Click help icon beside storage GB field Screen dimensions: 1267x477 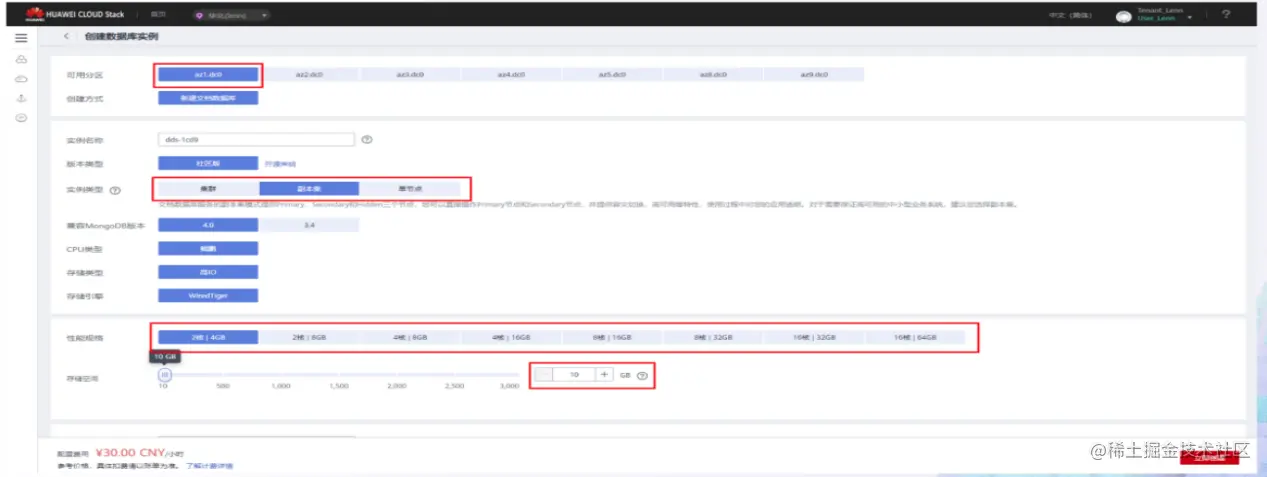pos(643,375)
